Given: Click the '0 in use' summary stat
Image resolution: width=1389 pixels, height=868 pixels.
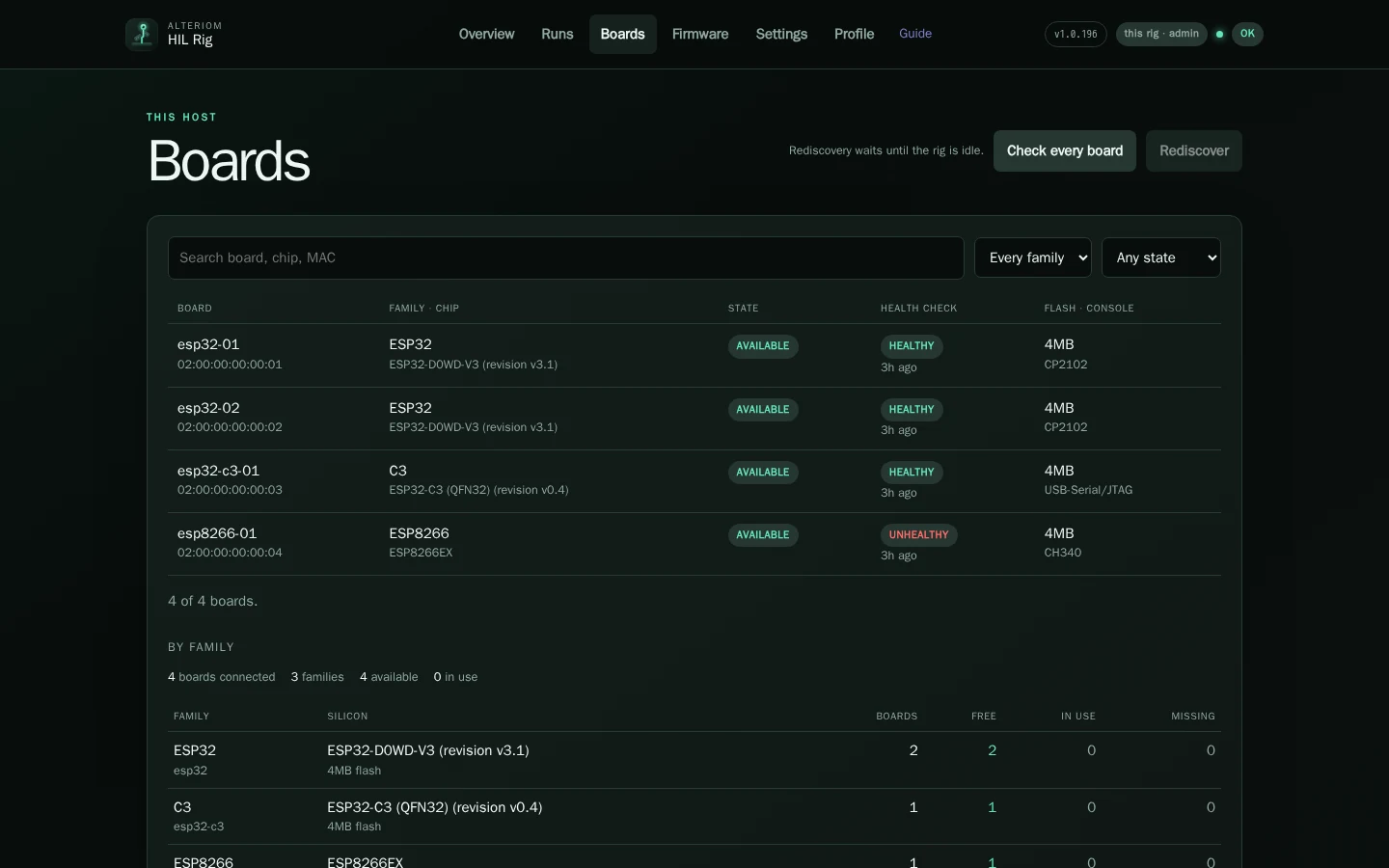Looking at the screenshot, I should [x=455, y=677].
